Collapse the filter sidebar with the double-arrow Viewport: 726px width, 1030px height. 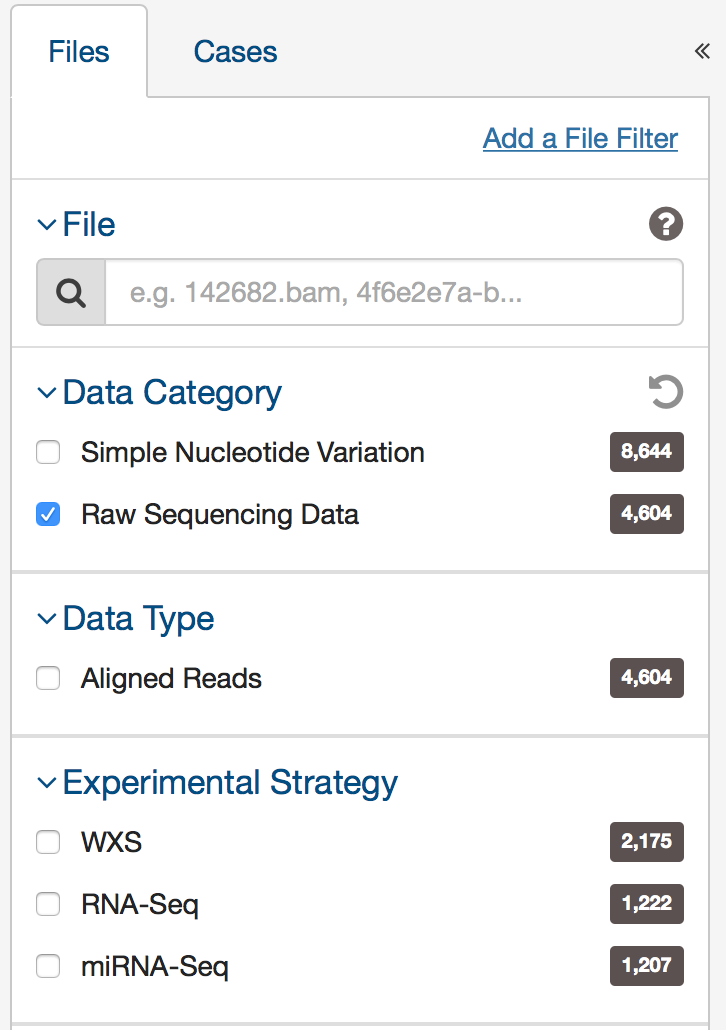[701, 50]
